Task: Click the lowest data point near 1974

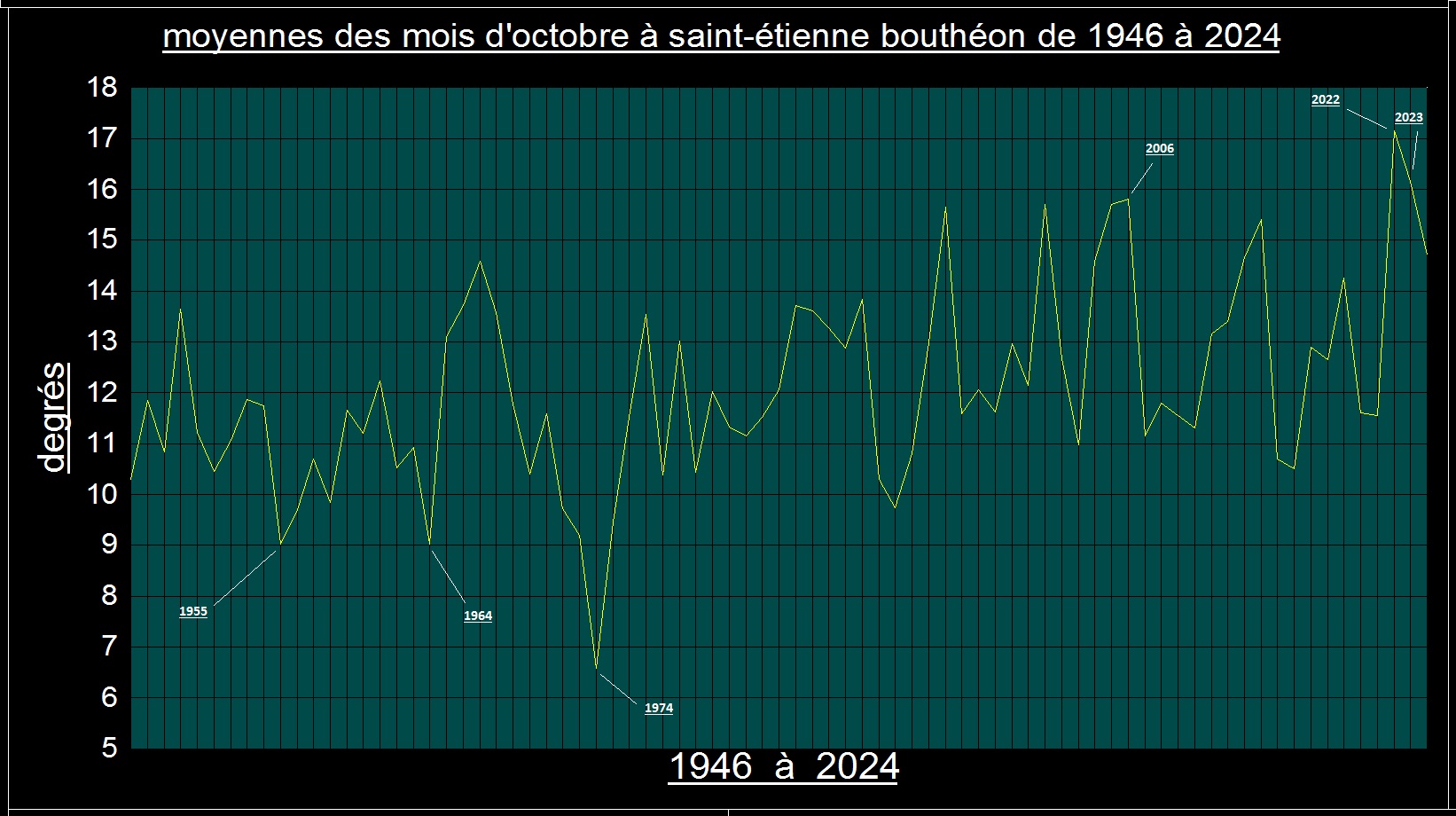Action: [597, 668]
